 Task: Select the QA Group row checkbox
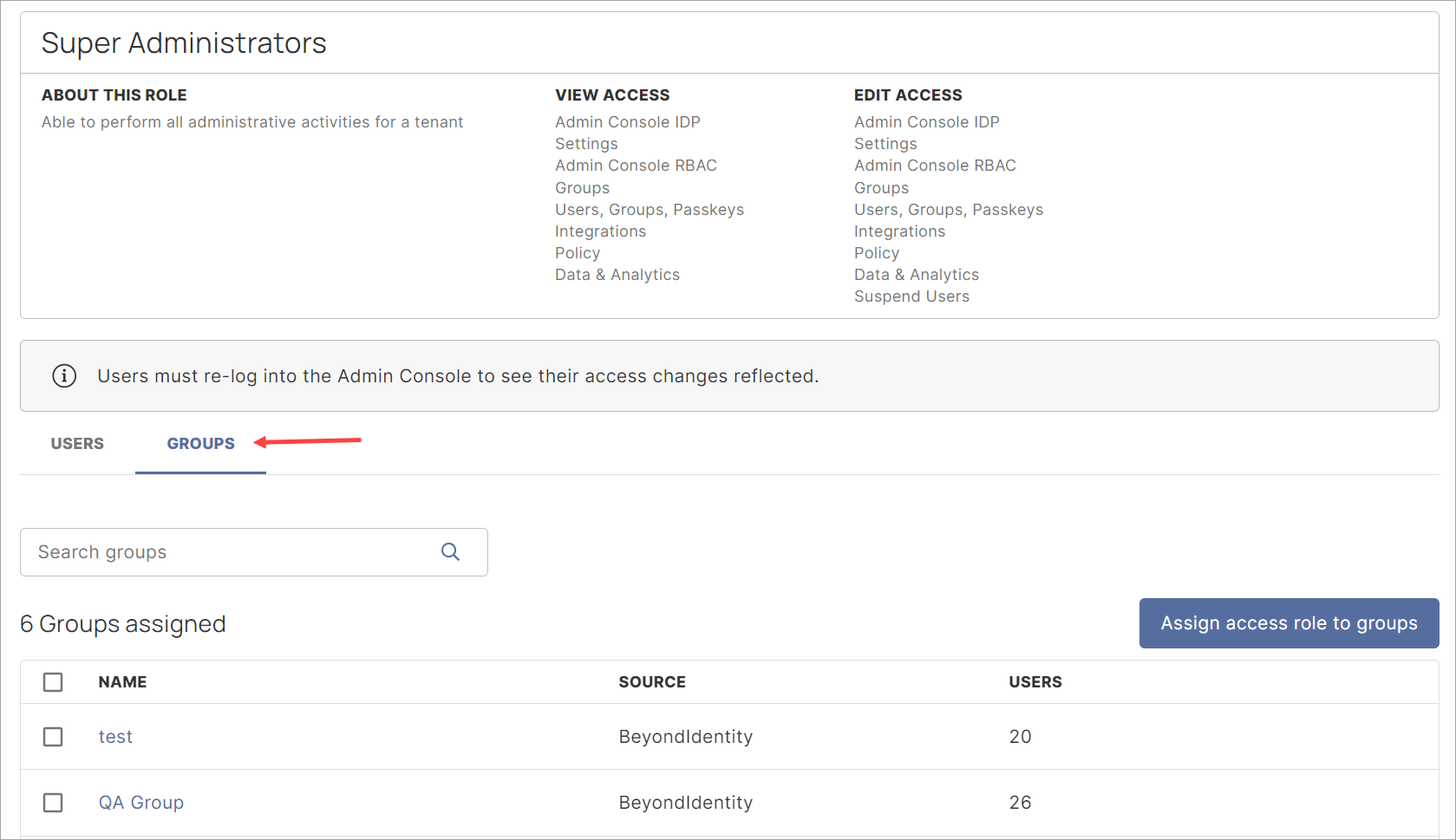click(x=53, y=803)
